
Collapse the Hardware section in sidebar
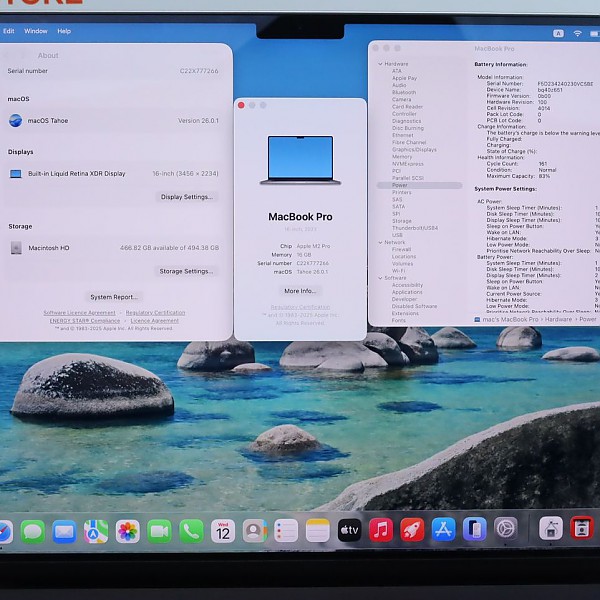[378, 64]
